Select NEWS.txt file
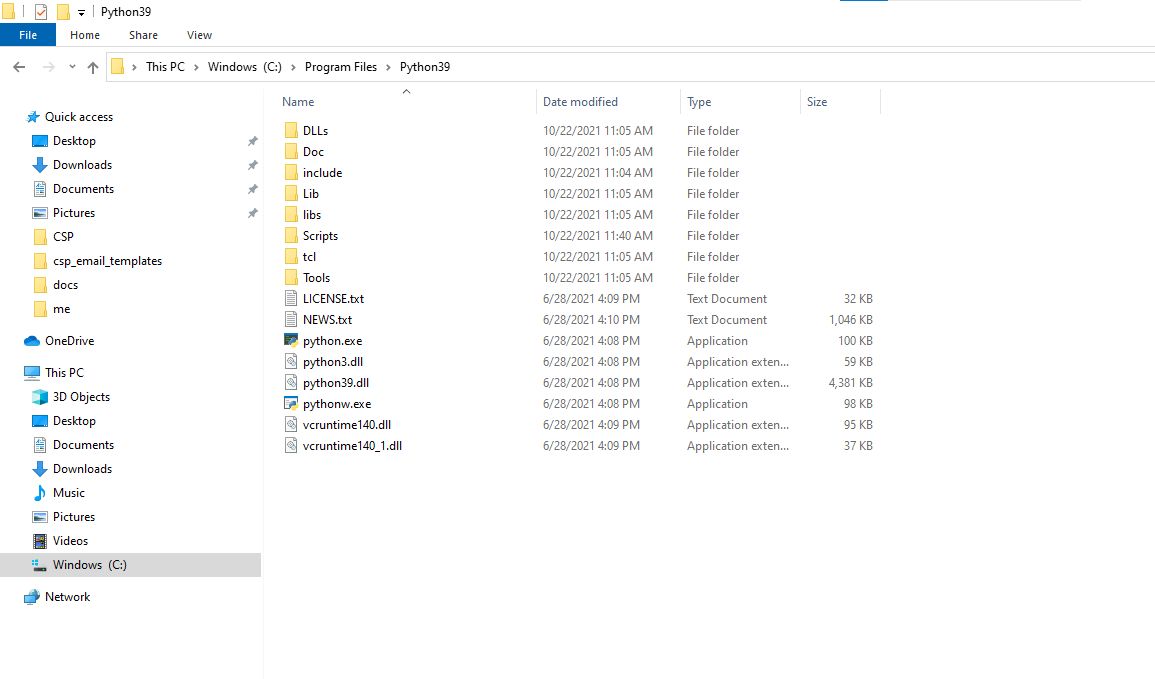The height and width of the screenshot is (679, 1155). click(x=327, y=320)
